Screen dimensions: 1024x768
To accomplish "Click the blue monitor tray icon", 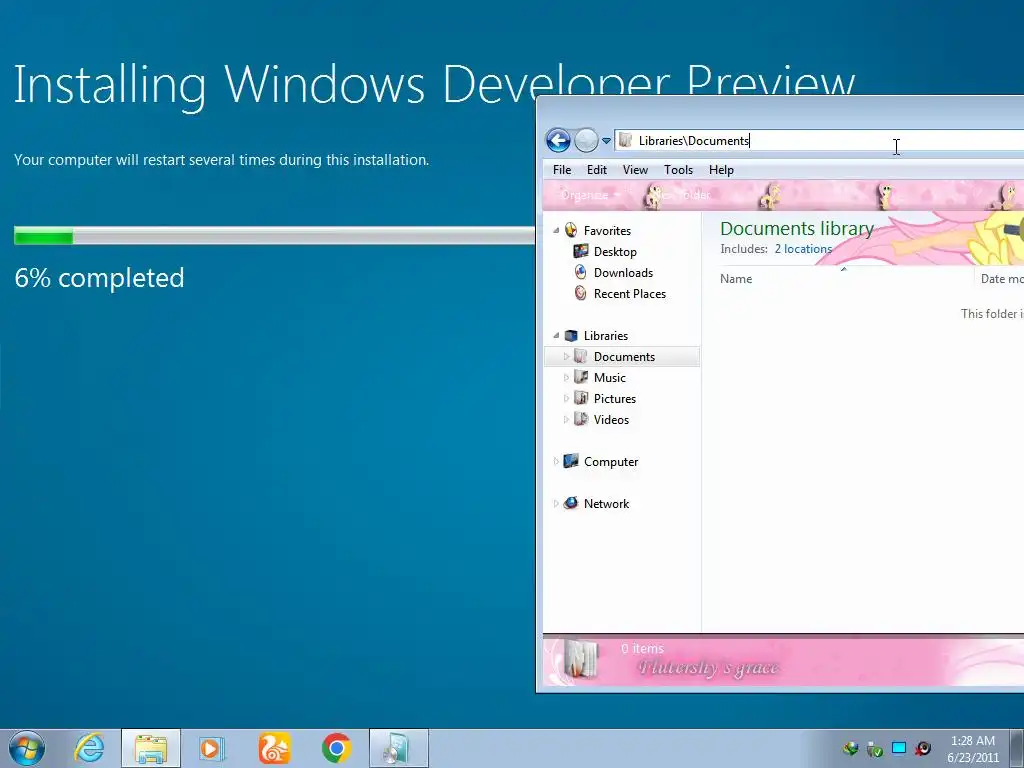I will click(899, 748).
